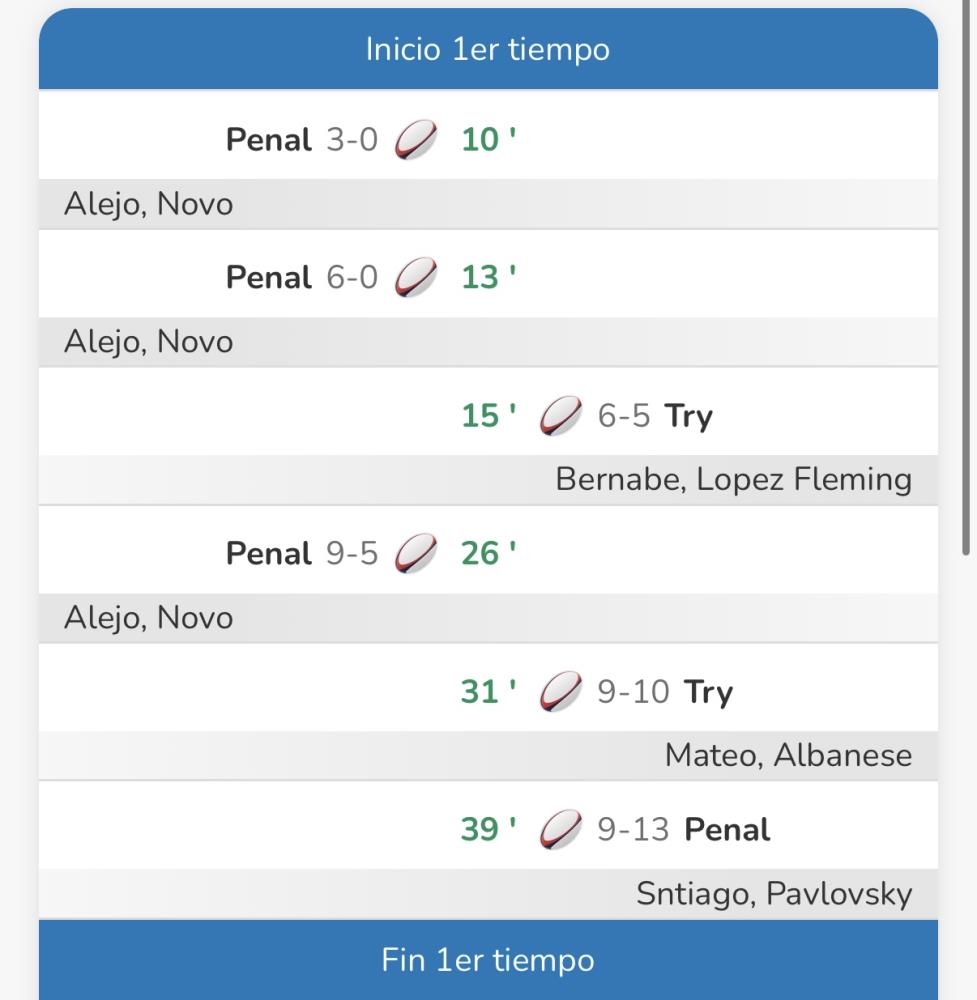Click the rugby ball icon at 13'
Screen dimensions: 977x1000
click(416, 278)
